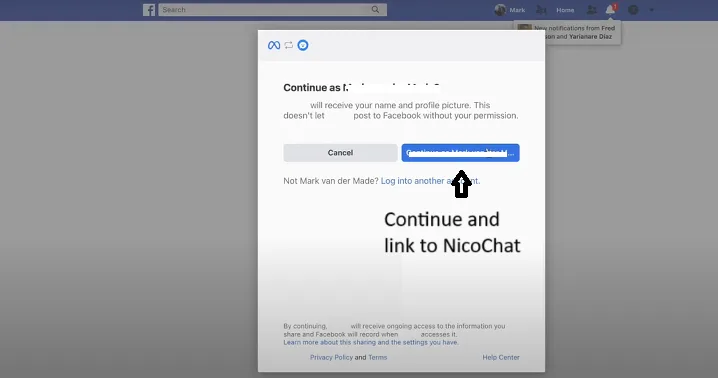
Task: Open the notifications bell icon
Action: [x=610, y=10]
